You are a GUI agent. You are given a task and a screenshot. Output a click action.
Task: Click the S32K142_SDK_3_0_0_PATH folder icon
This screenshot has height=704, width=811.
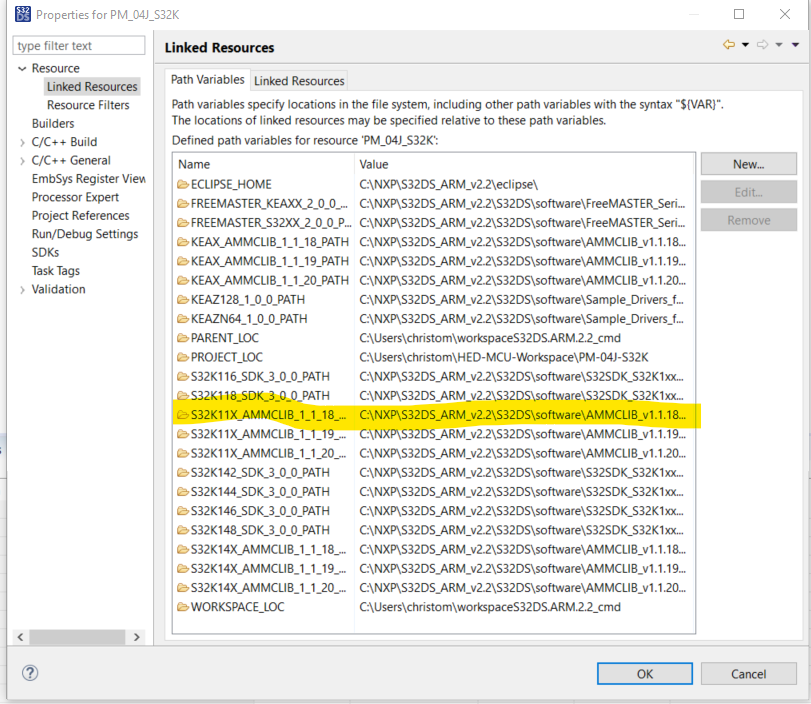pyautogui.click(x=183, y=472)
